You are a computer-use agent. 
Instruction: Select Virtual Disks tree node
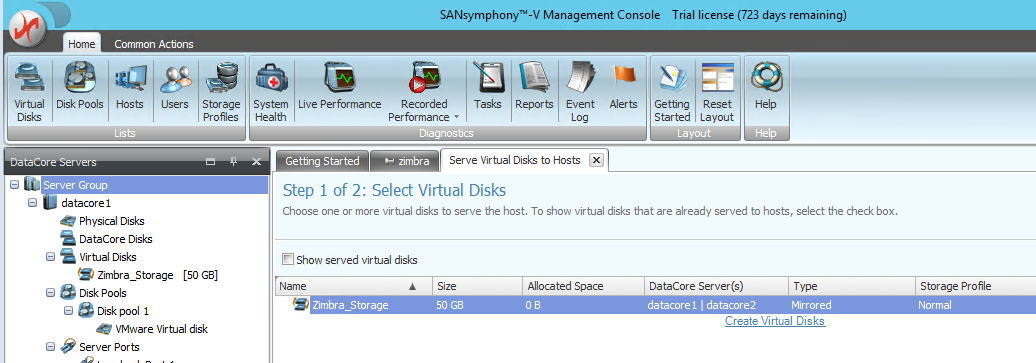coord(108,257)
